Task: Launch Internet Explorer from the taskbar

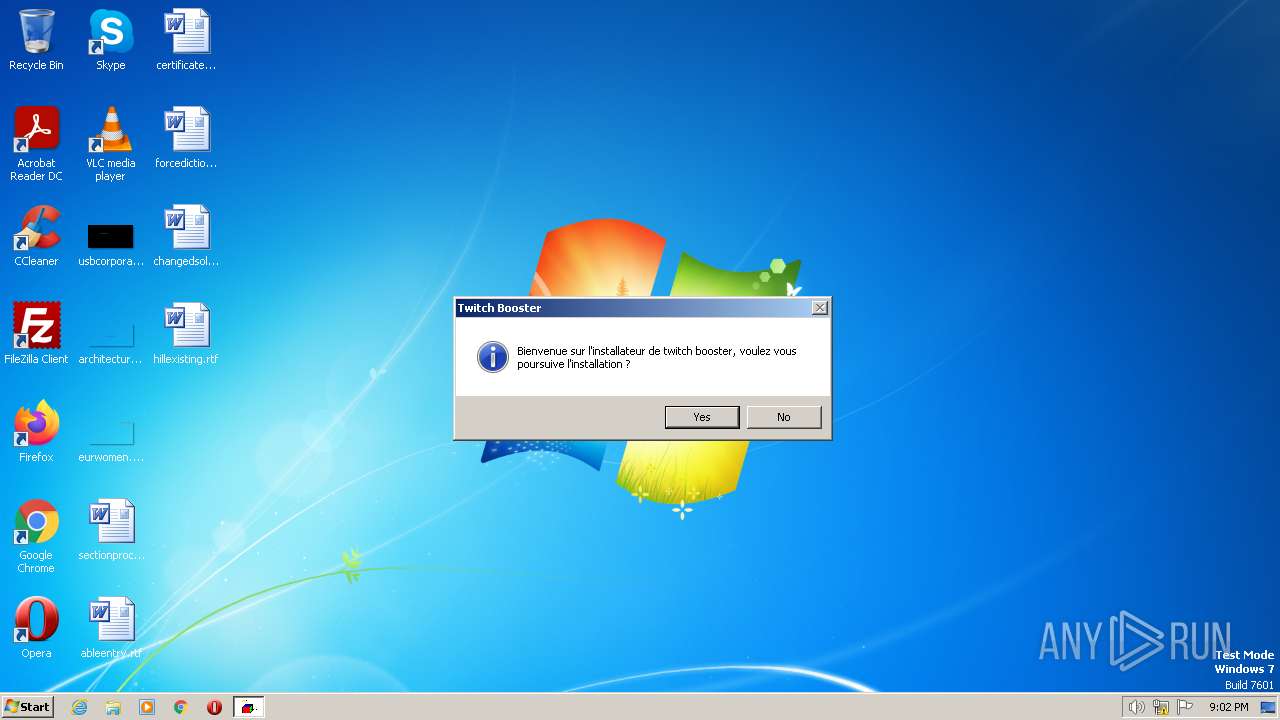Action: [80, 707]
